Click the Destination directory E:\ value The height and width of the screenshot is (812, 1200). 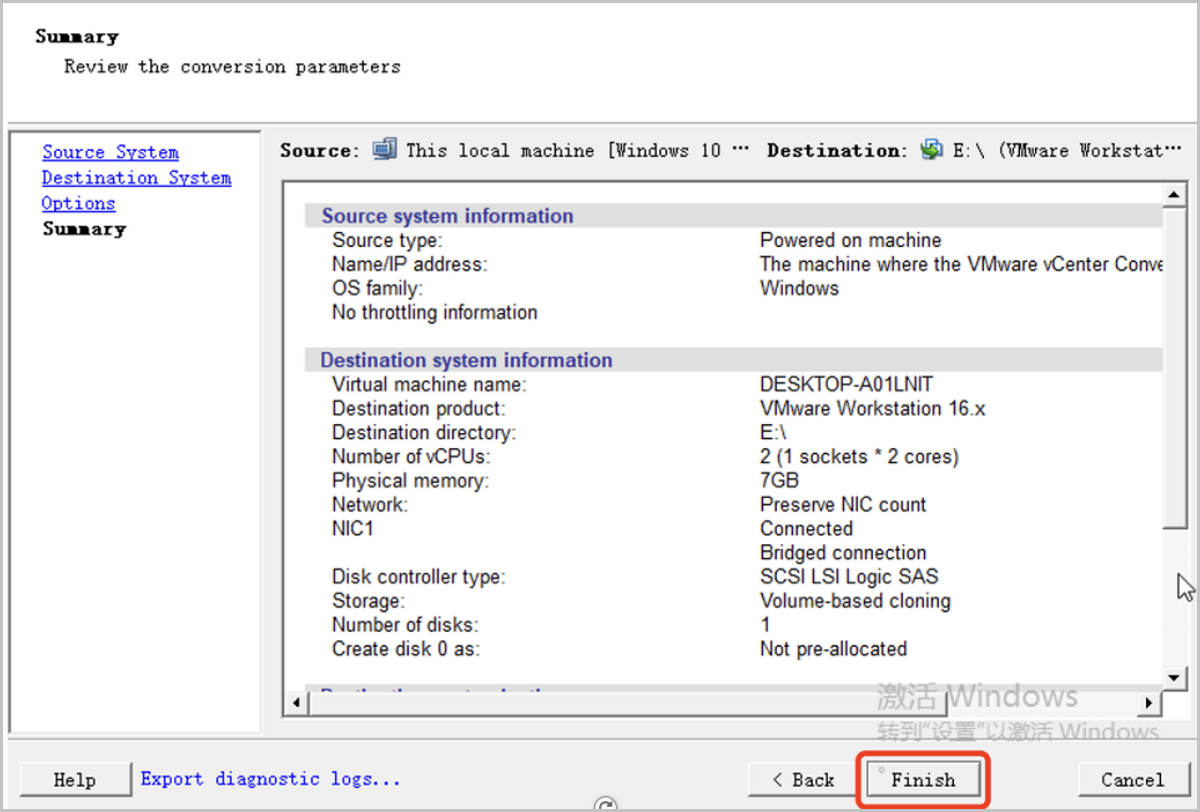tap(773, 432)
